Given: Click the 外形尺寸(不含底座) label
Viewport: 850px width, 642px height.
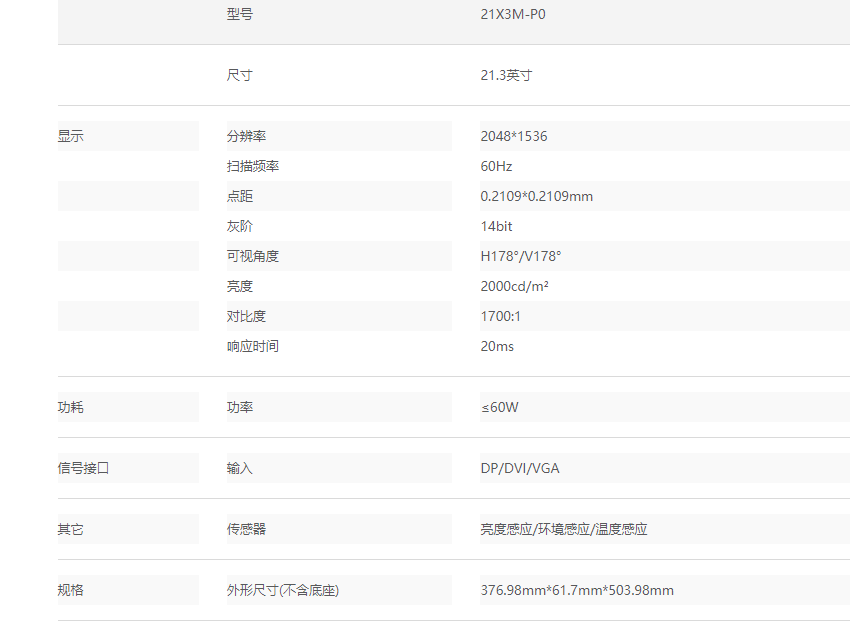Looking at the screenshot, I should click(x=283, y=590).
